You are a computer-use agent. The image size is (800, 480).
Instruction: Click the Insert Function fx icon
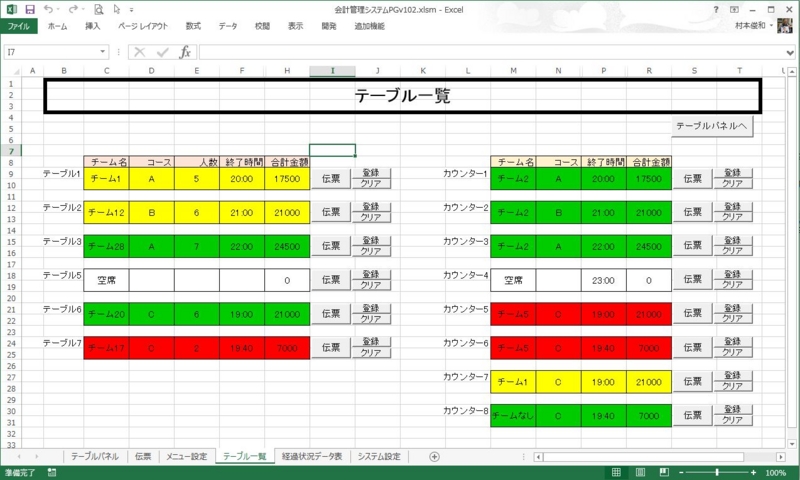coord(185,52)
